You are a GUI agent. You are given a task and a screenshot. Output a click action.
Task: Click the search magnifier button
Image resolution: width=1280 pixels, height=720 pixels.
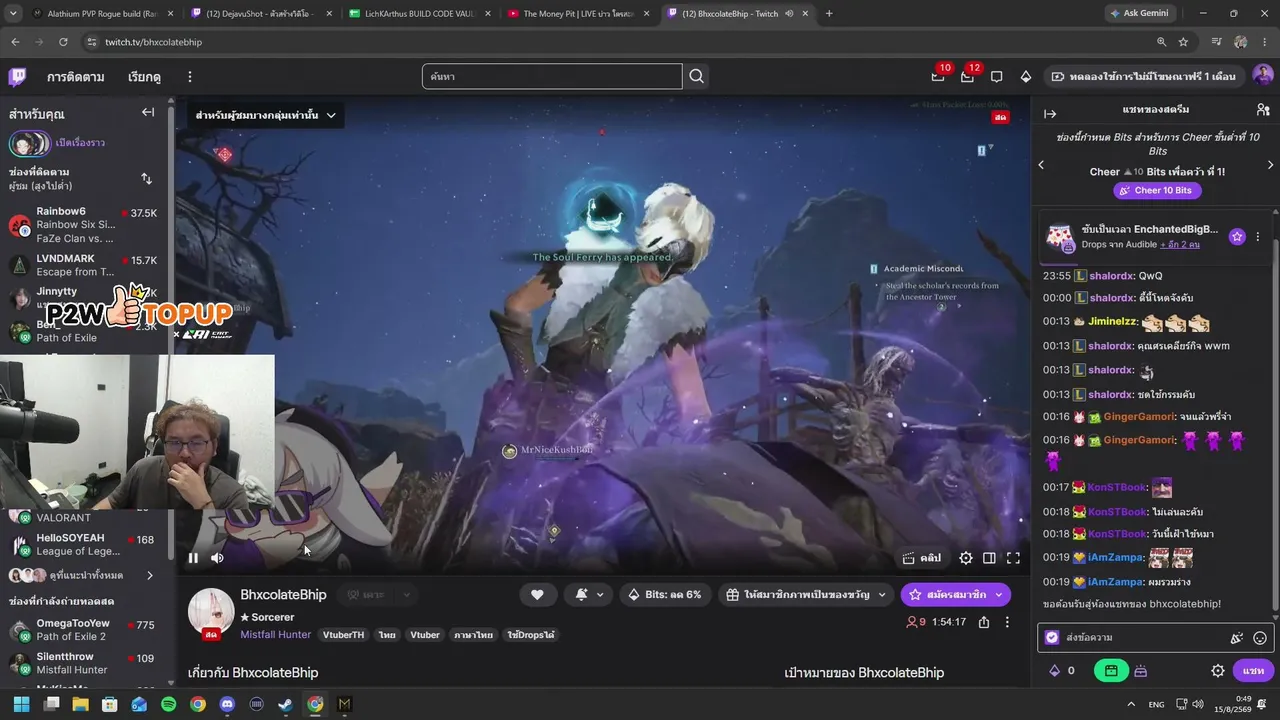pyautogui.click(x=696, y=76)
